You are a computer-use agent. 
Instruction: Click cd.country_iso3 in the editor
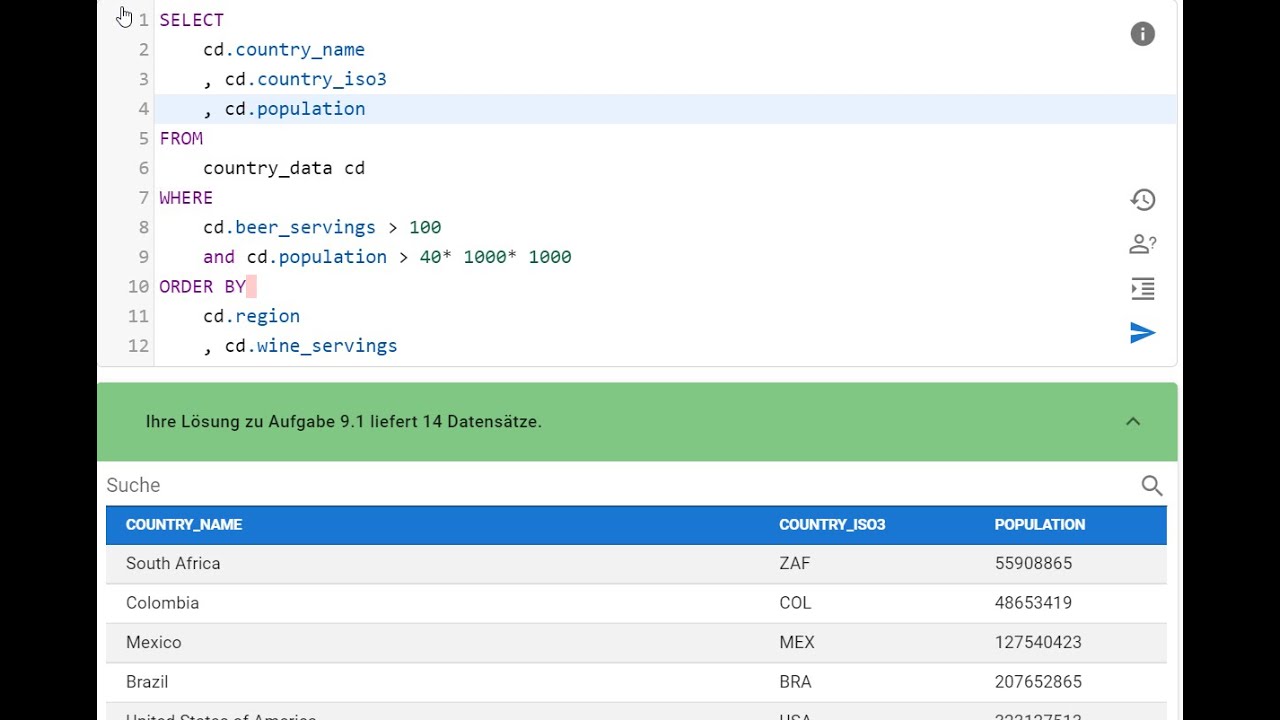point(305,79)
